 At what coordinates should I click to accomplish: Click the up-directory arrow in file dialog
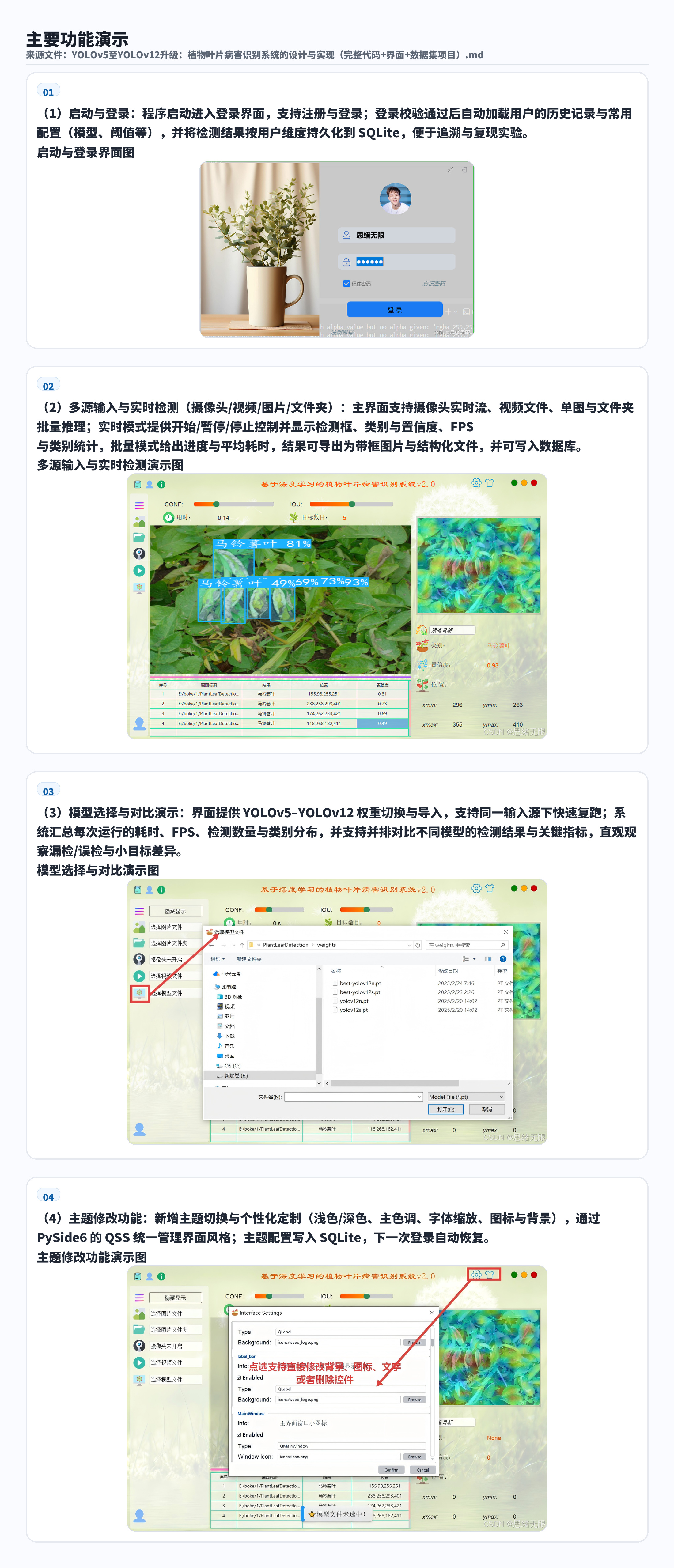242,945
